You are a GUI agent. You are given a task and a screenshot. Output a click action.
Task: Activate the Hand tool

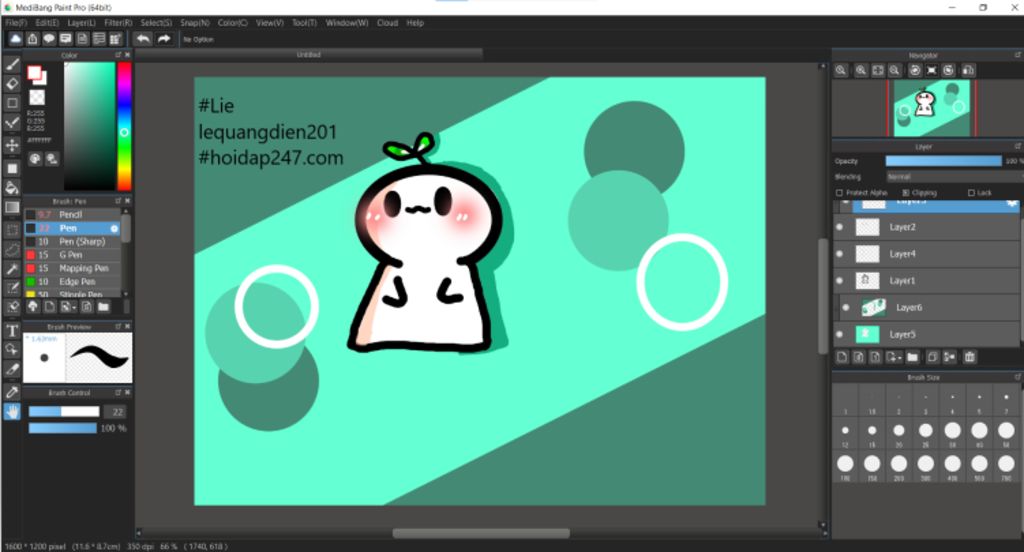[12, 412]
